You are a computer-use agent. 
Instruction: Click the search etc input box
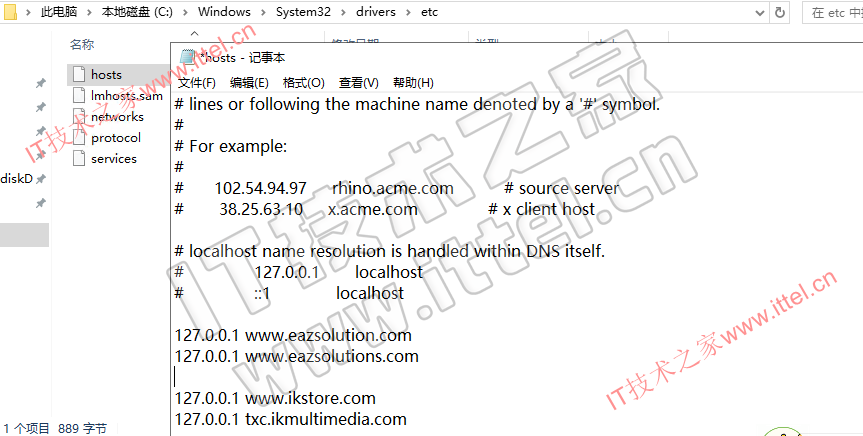833,13
